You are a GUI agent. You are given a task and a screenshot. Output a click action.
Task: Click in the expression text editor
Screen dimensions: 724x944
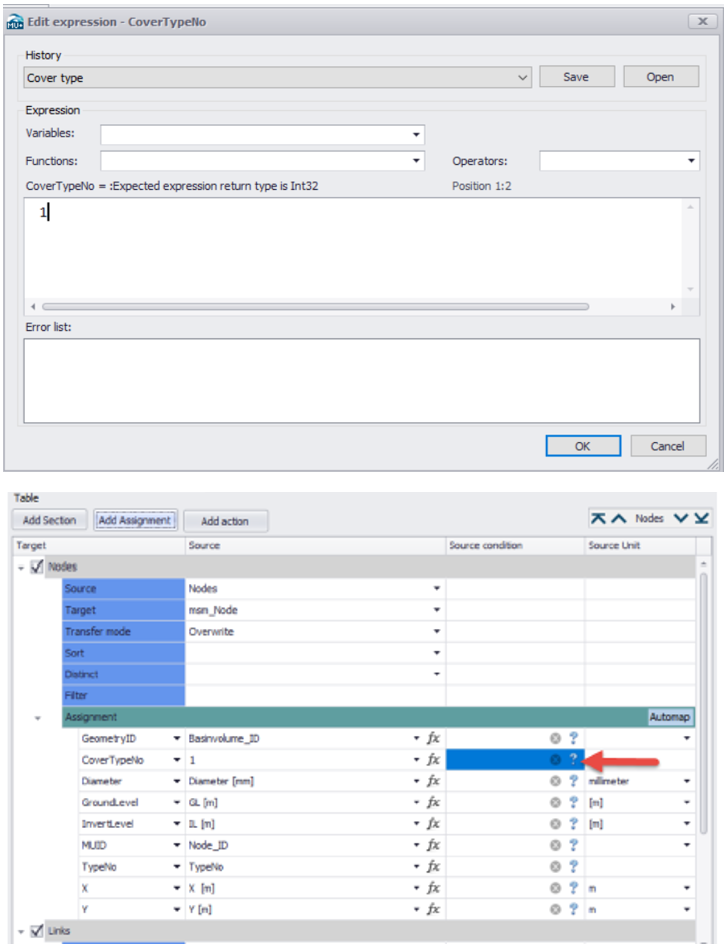coord(353,248)
